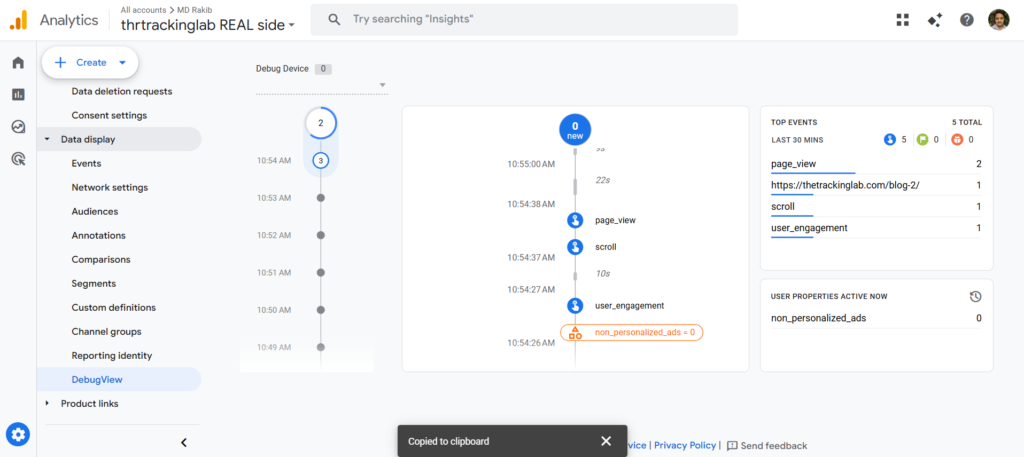The image size is (1024, 457).
Task: Open Annotations in the sidebar
Action: click(98, 236)
